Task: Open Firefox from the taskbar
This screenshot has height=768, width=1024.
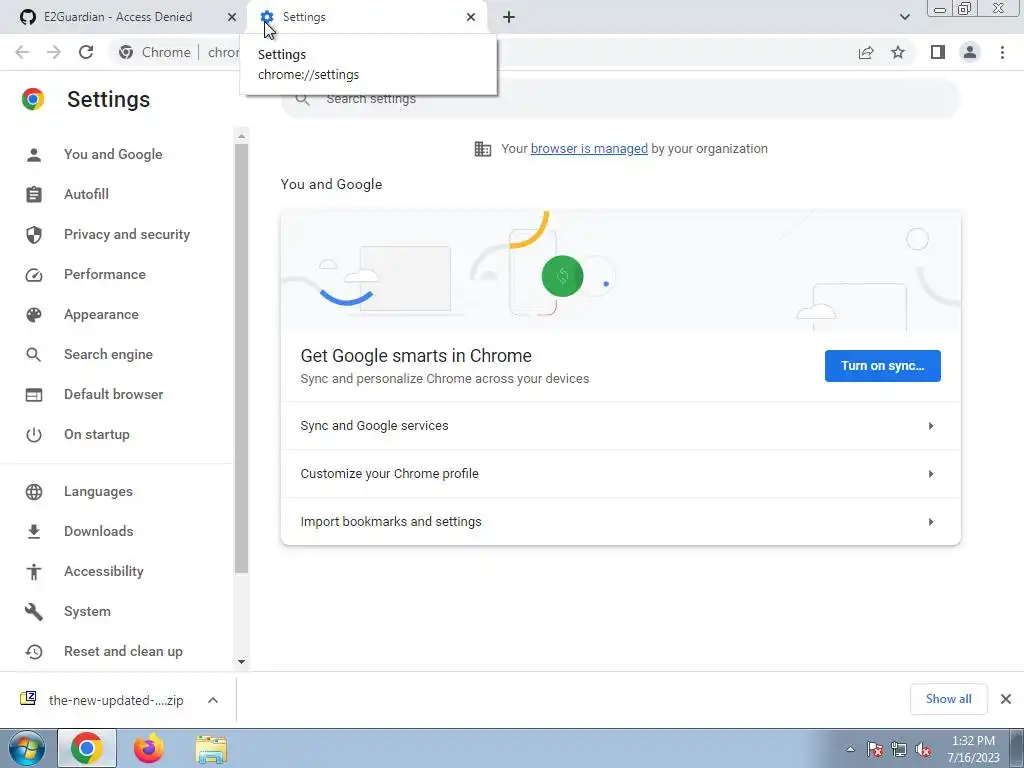Action: point(149,748)
